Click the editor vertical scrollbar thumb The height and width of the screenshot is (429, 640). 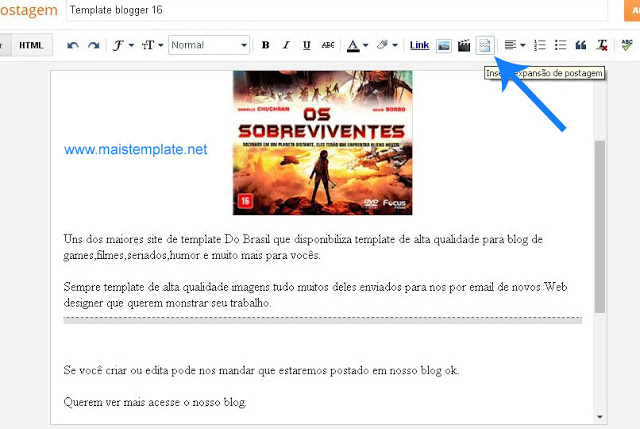tap(600, 227)
